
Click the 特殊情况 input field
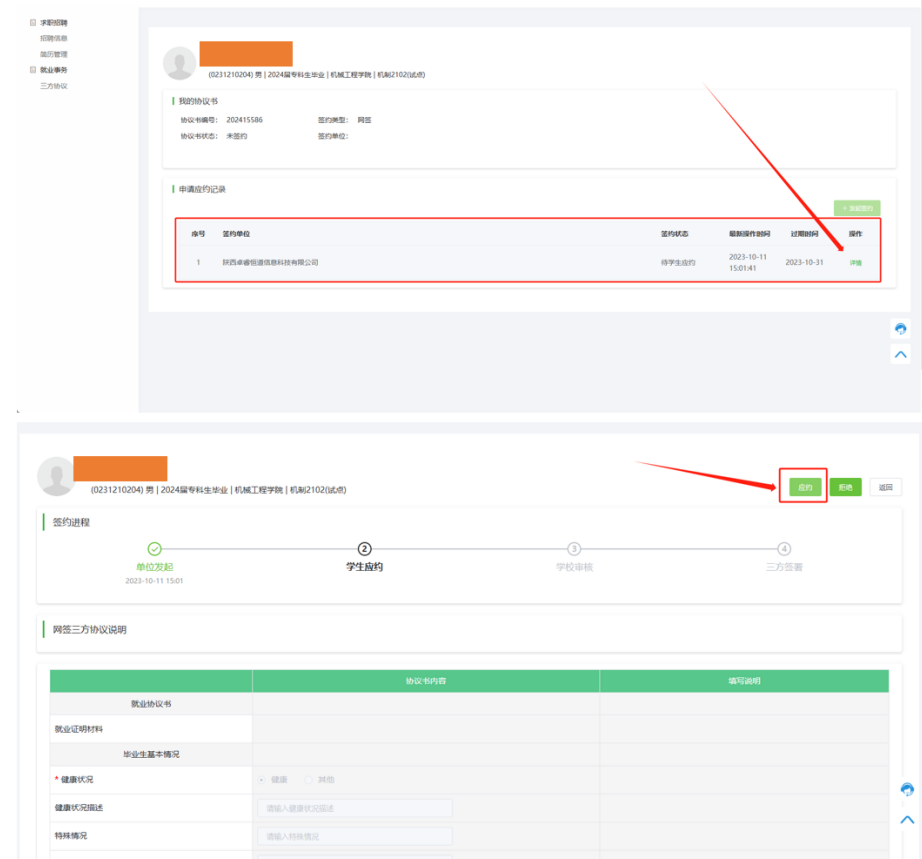(355, 836)
